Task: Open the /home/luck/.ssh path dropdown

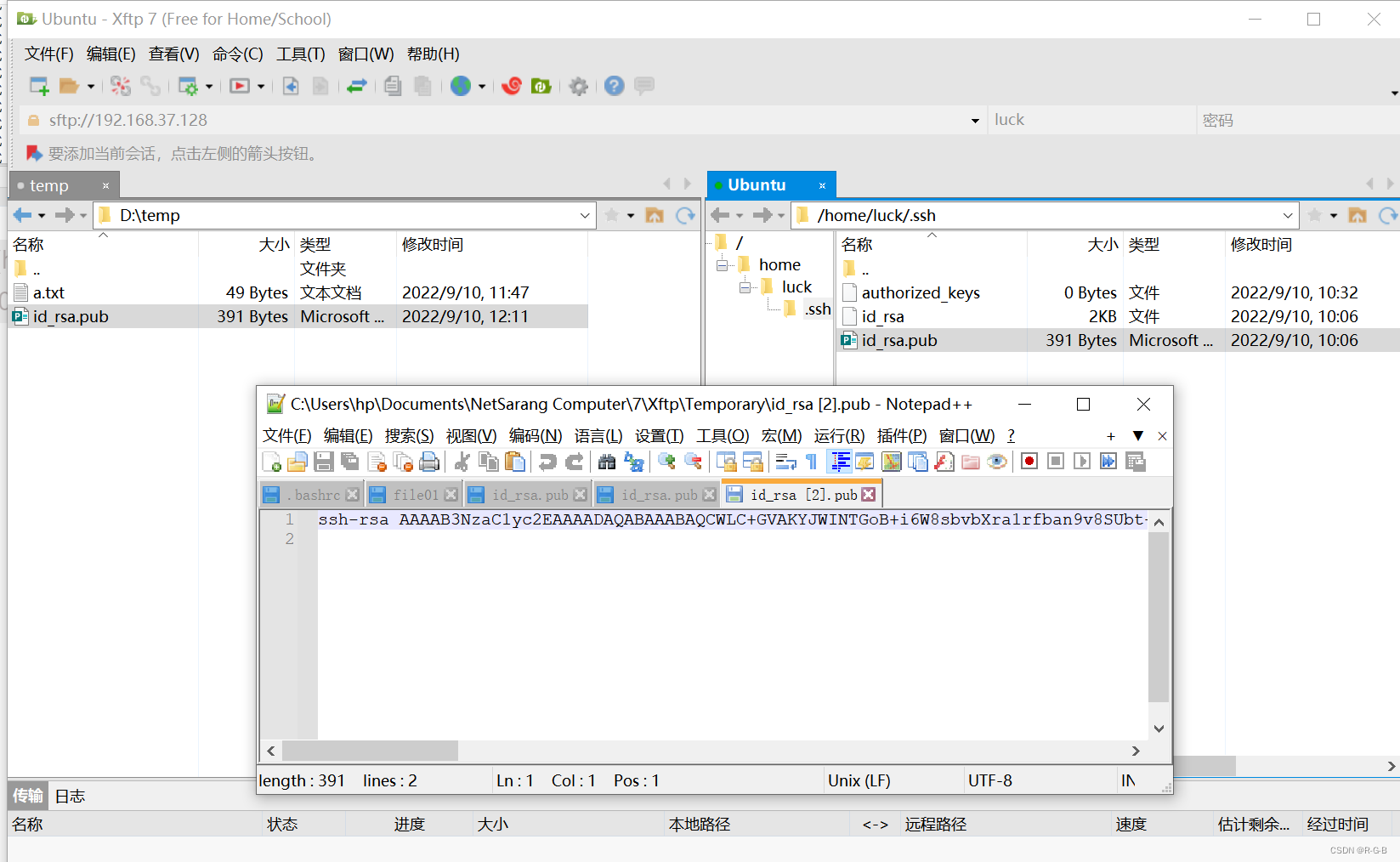Action: coord(1288,216)
